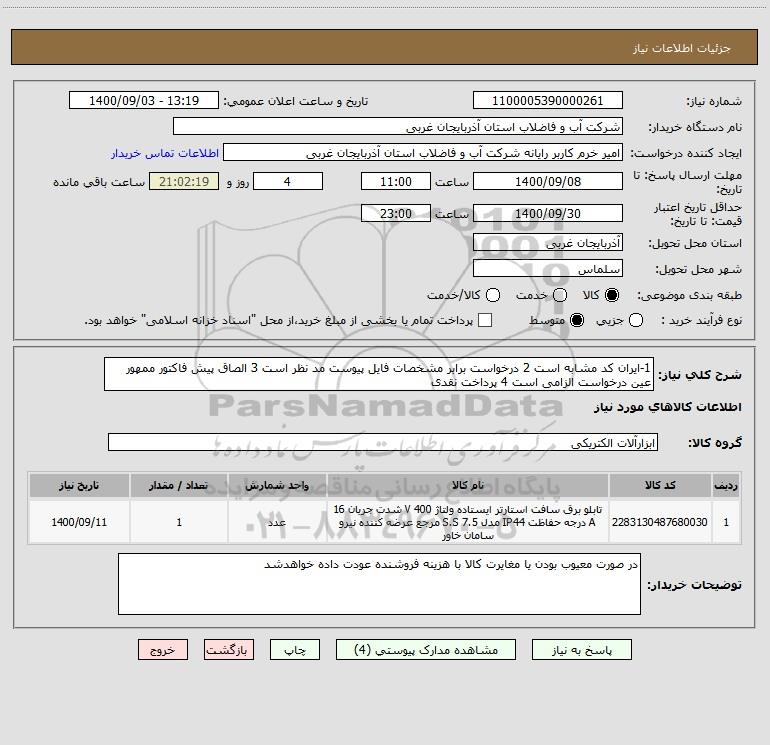Click the quantity cell in the item row

click(179, 522)
